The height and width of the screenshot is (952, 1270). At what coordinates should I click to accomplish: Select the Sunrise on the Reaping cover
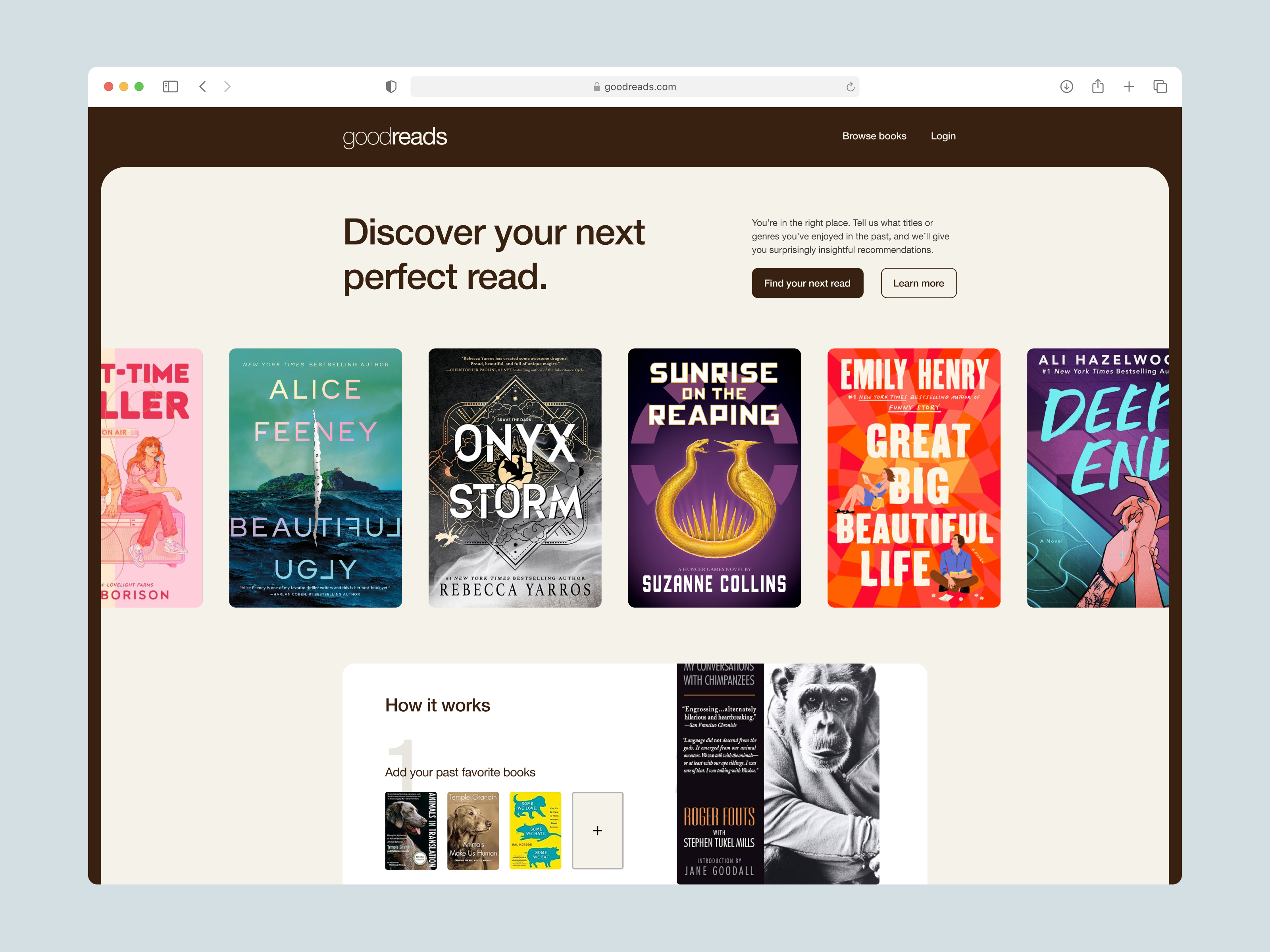coord(714,478)
